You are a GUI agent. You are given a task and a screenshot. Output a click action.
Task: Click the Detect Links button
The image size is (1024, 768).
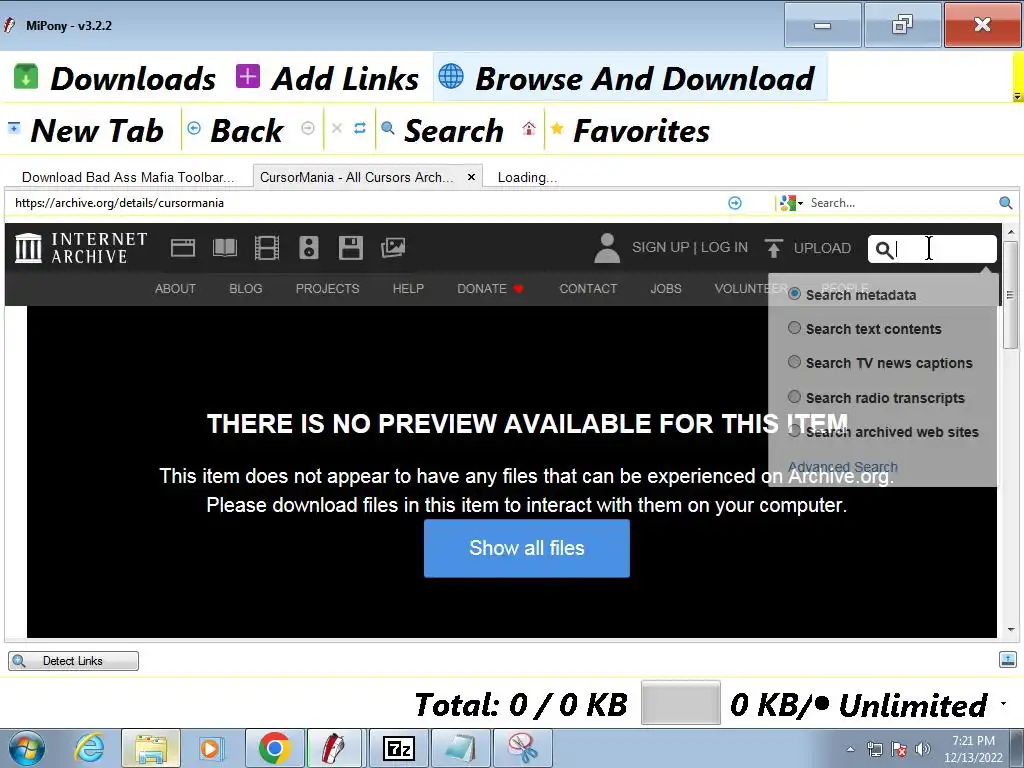[x=73, y=661]
